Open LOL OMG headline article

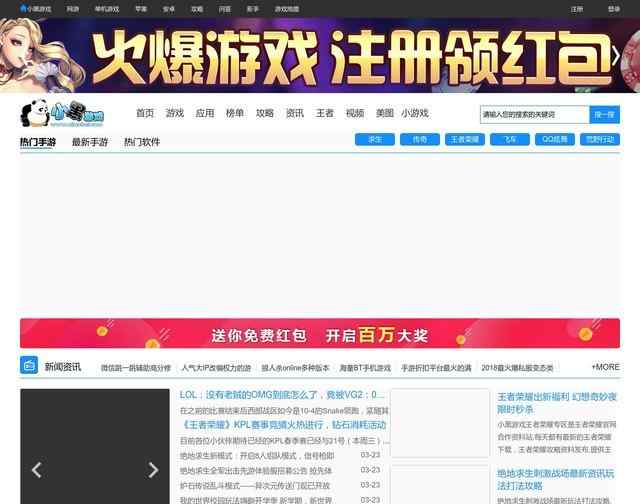coord(282,395)
